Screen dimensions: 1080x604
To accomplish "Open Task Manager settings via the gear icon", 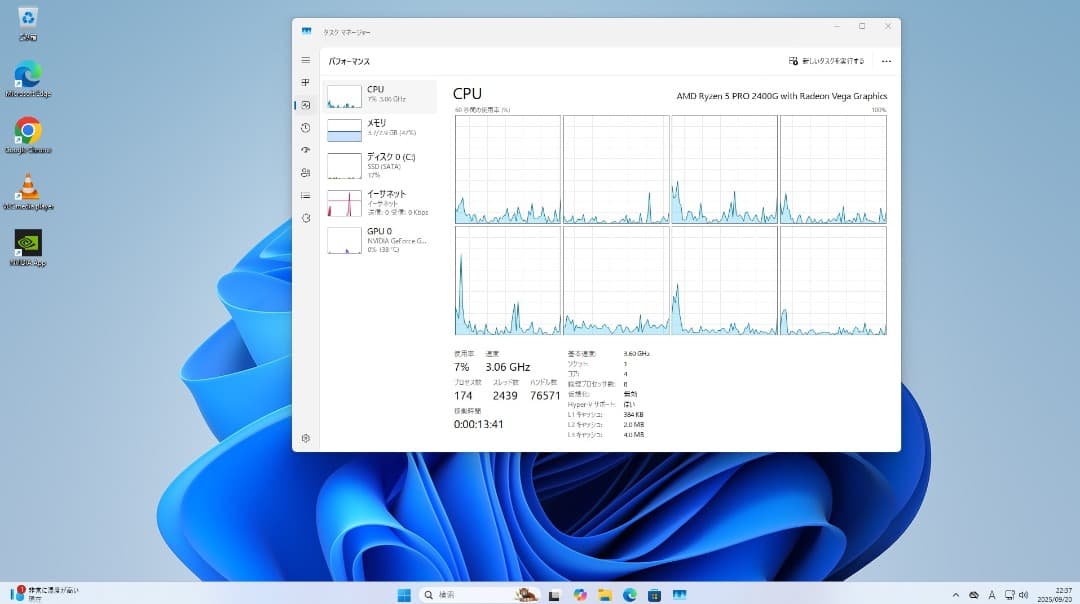I will click(306, 438).
